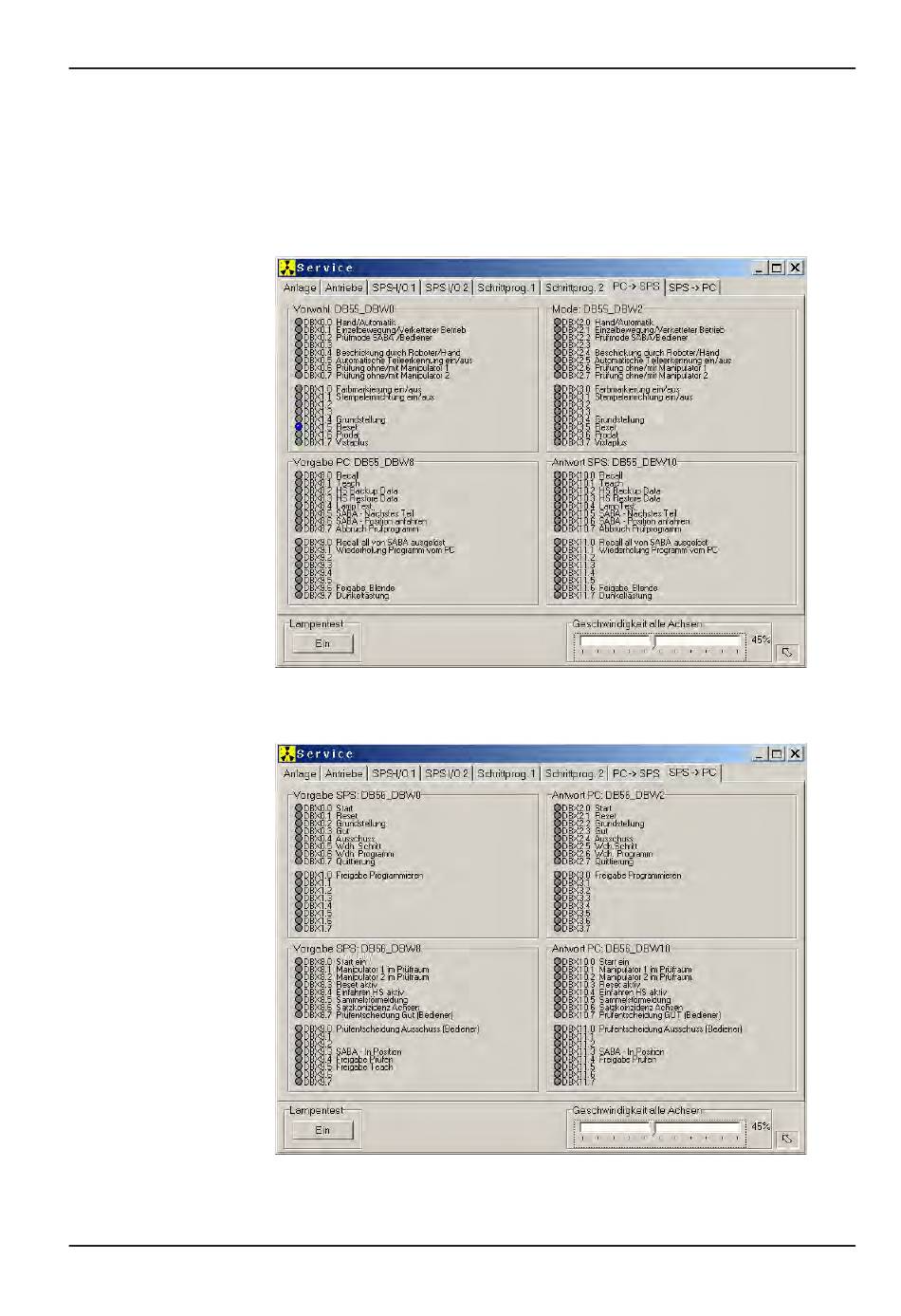Click DBX9.7 Dunkeltastung indicator in Vorgabe PC
Screen dimensions: 901x1316
(x=299, y=596)
